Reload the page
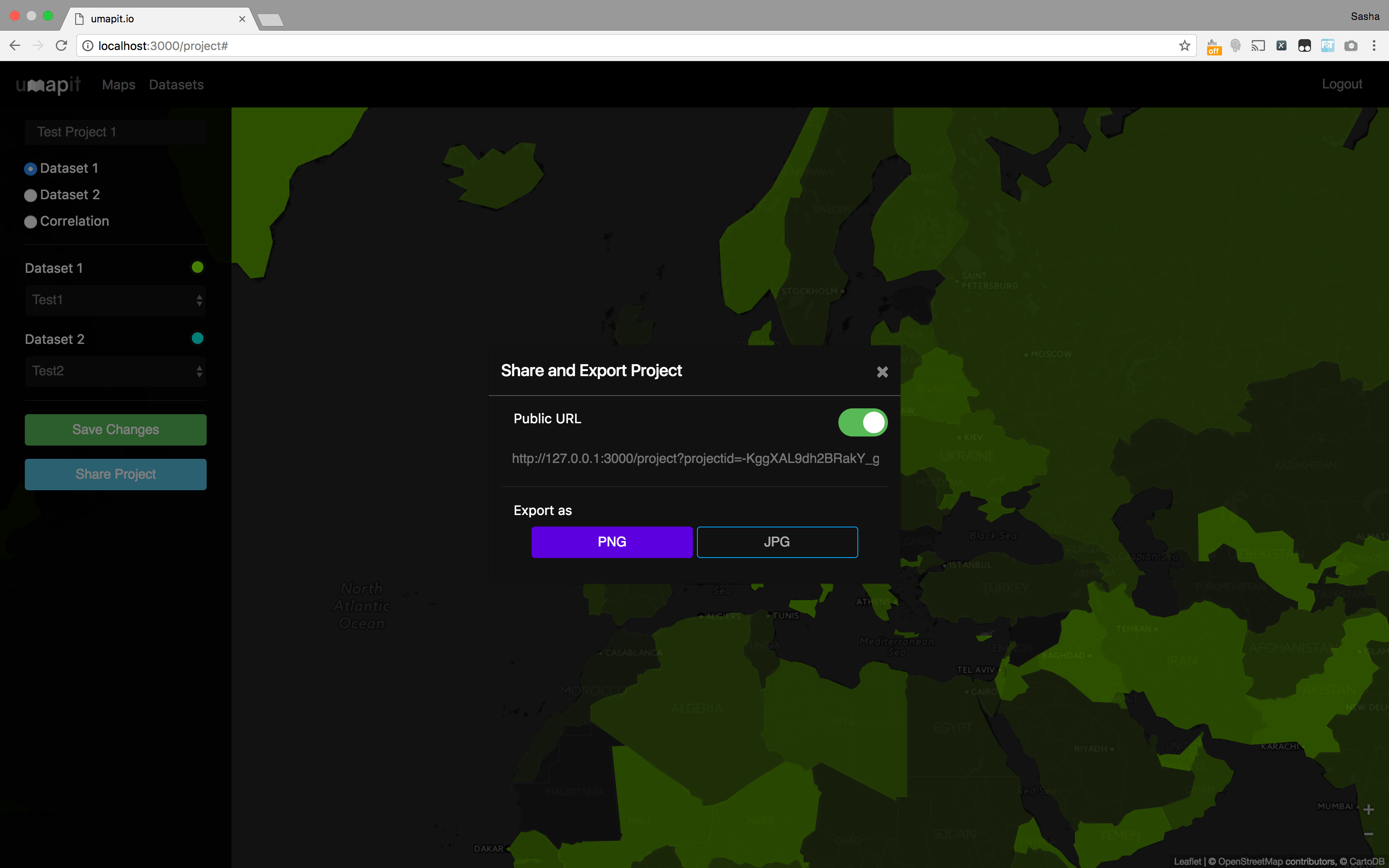Viewport: 1389px width, 868px height. (x=62, y=46)
